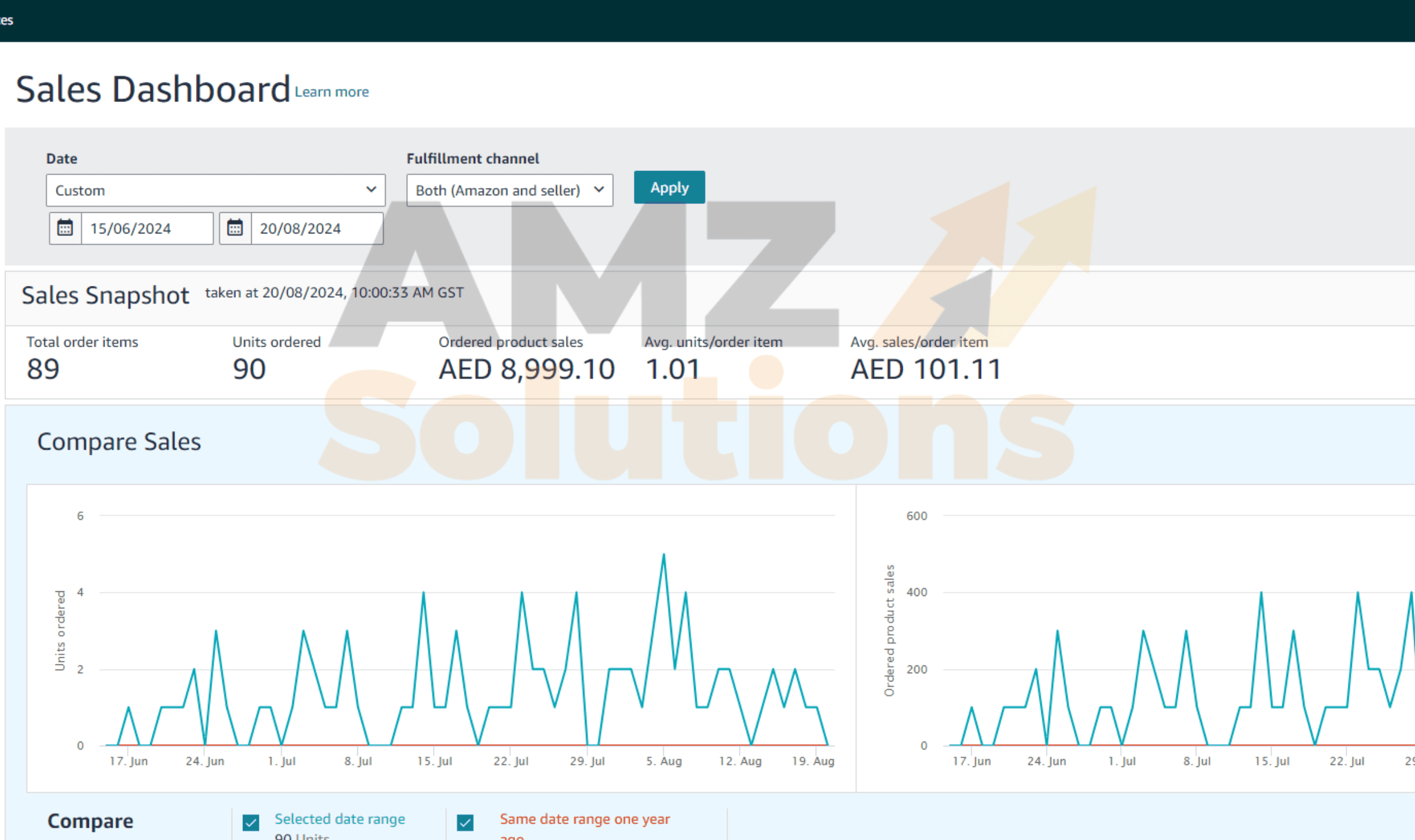1415x840 pixels.
Task: Uncheck the Selected date range checkbox
Action: 251,822
